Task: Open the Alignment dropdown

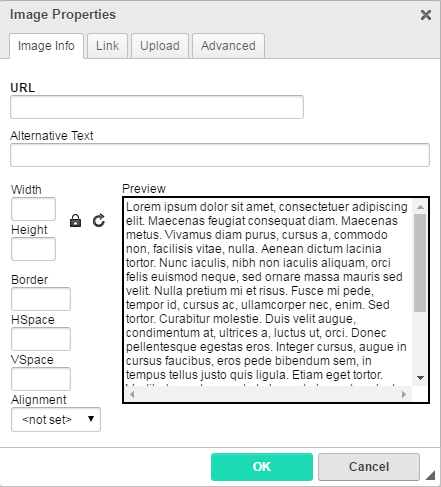Action: tap(56, 419)
